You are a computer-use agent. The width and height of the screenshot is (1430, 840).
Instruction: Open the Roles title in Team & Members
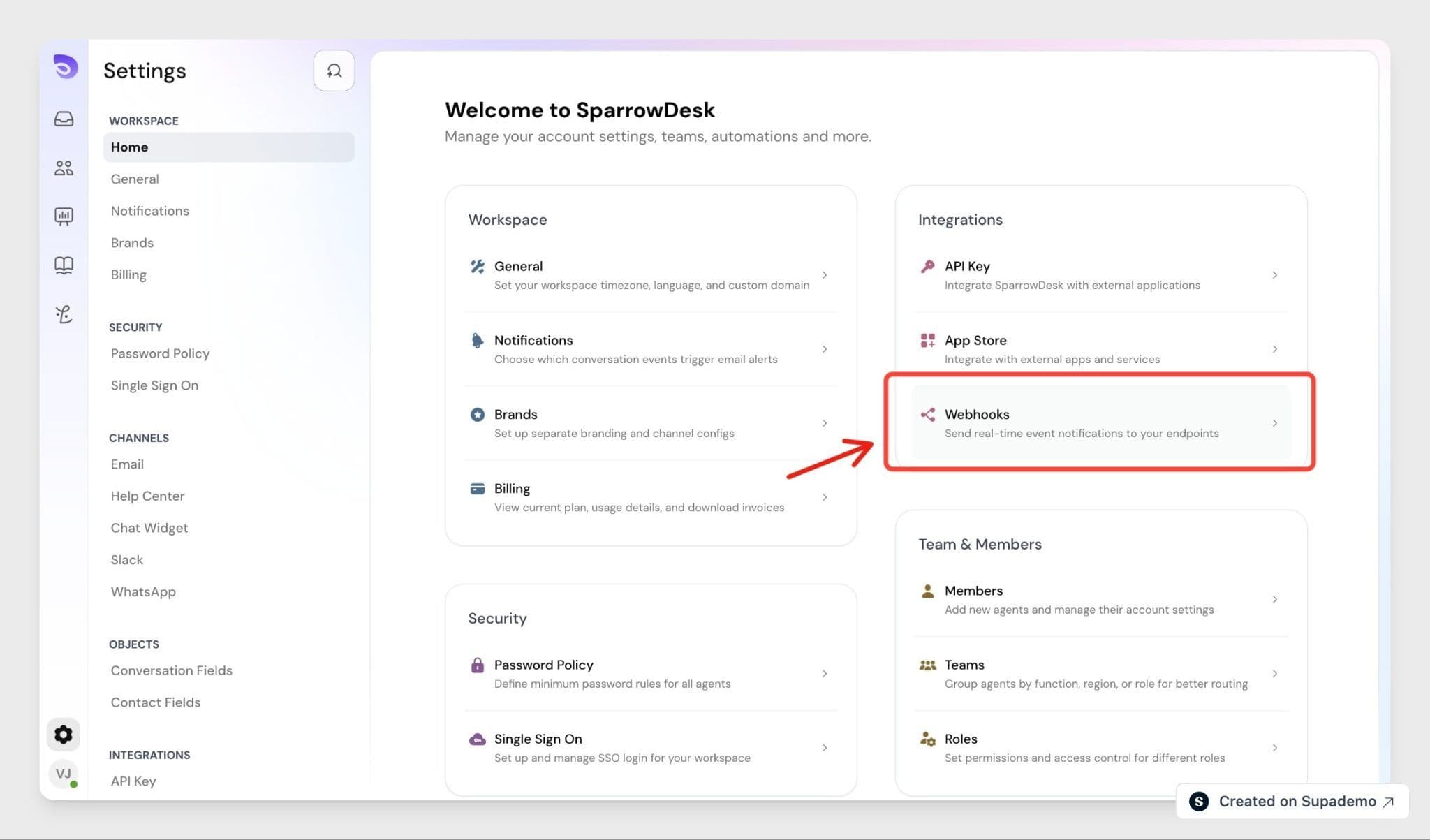[x=961, y=739]
